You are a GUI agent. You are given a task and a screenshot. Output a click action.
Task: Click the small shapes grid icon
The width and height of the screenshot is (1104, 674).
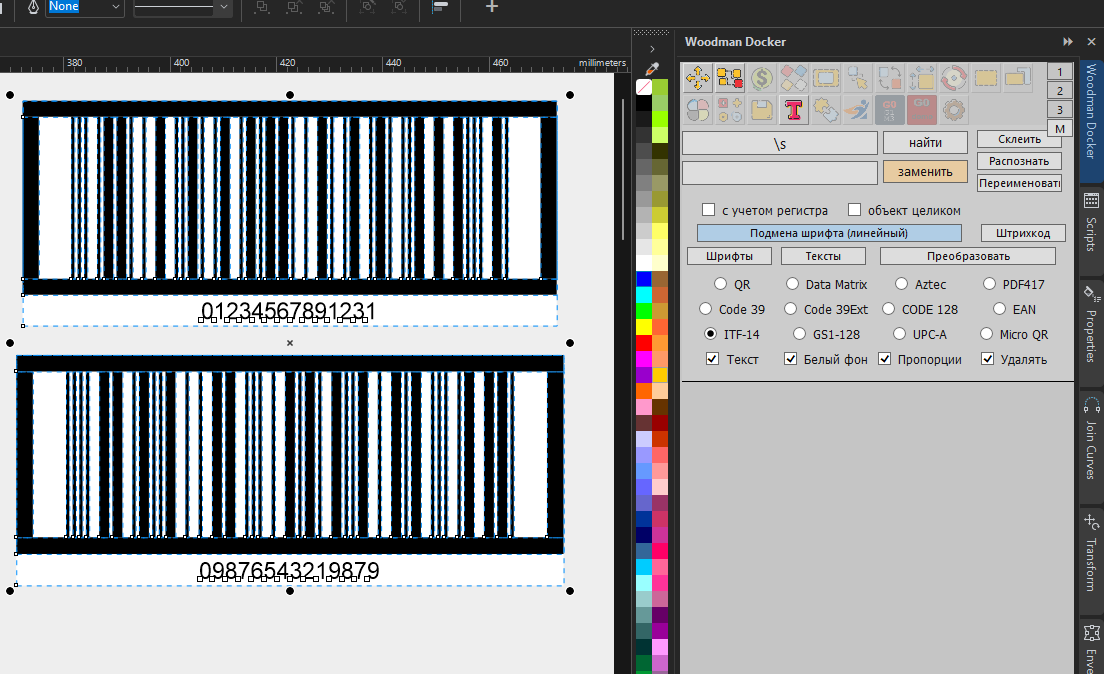(729, 110)
